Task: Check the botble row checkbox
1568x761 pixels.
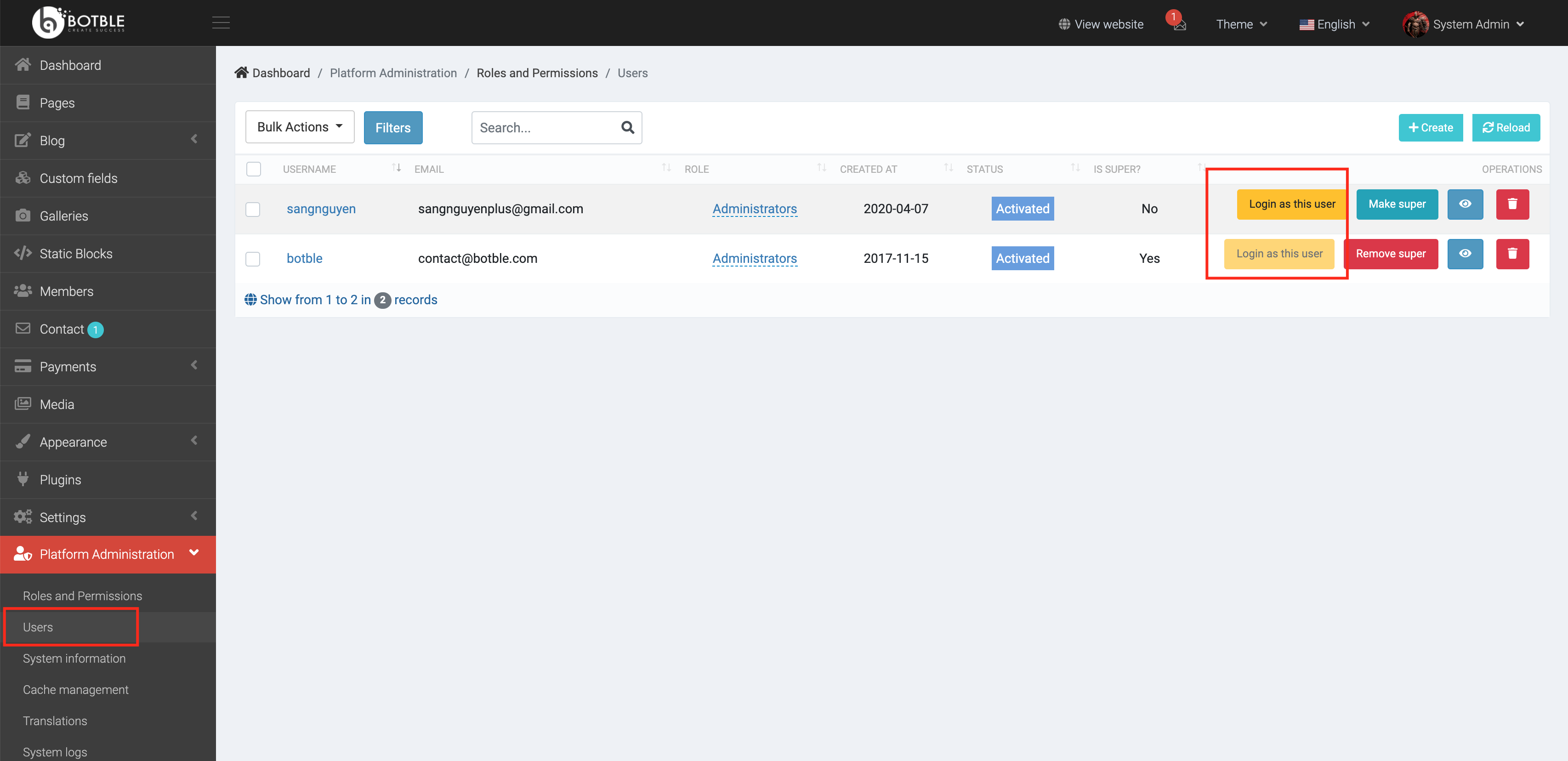Action: point(253,259)
